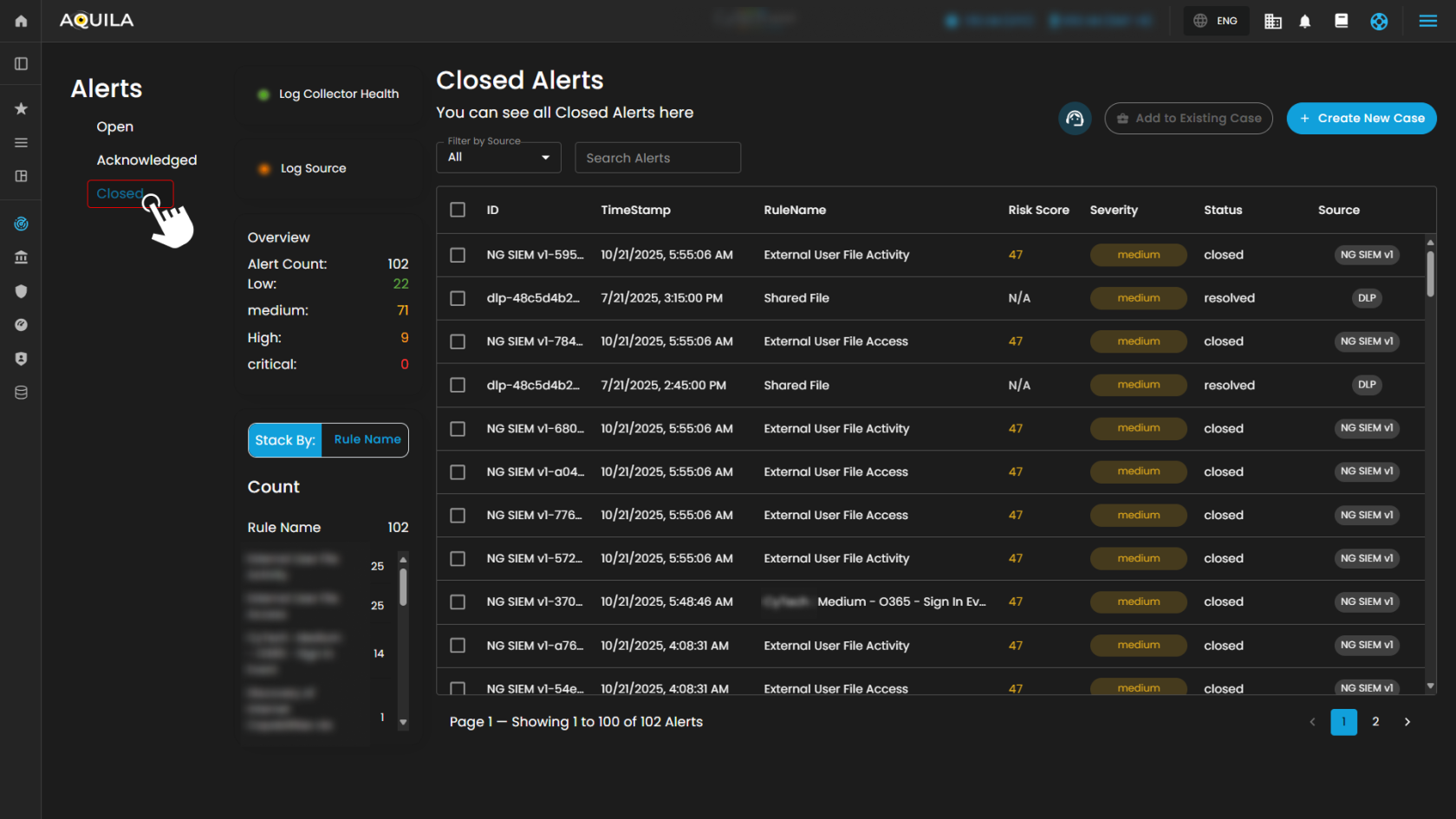Click the home icon in top-left corner
Viewport: 1456px width, 819px height.
point(21,21)
